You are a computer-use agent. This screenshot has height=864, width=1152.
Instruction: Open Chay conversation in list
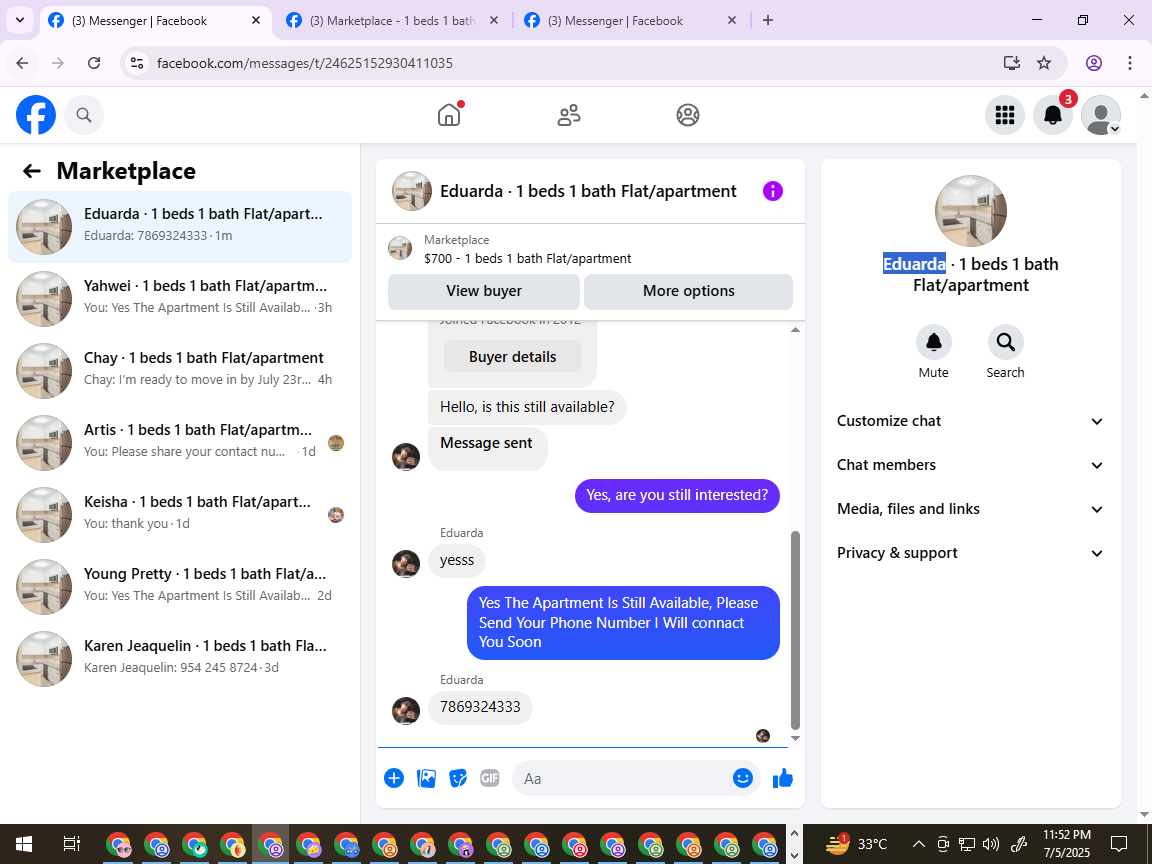click(x=180, y=371)
